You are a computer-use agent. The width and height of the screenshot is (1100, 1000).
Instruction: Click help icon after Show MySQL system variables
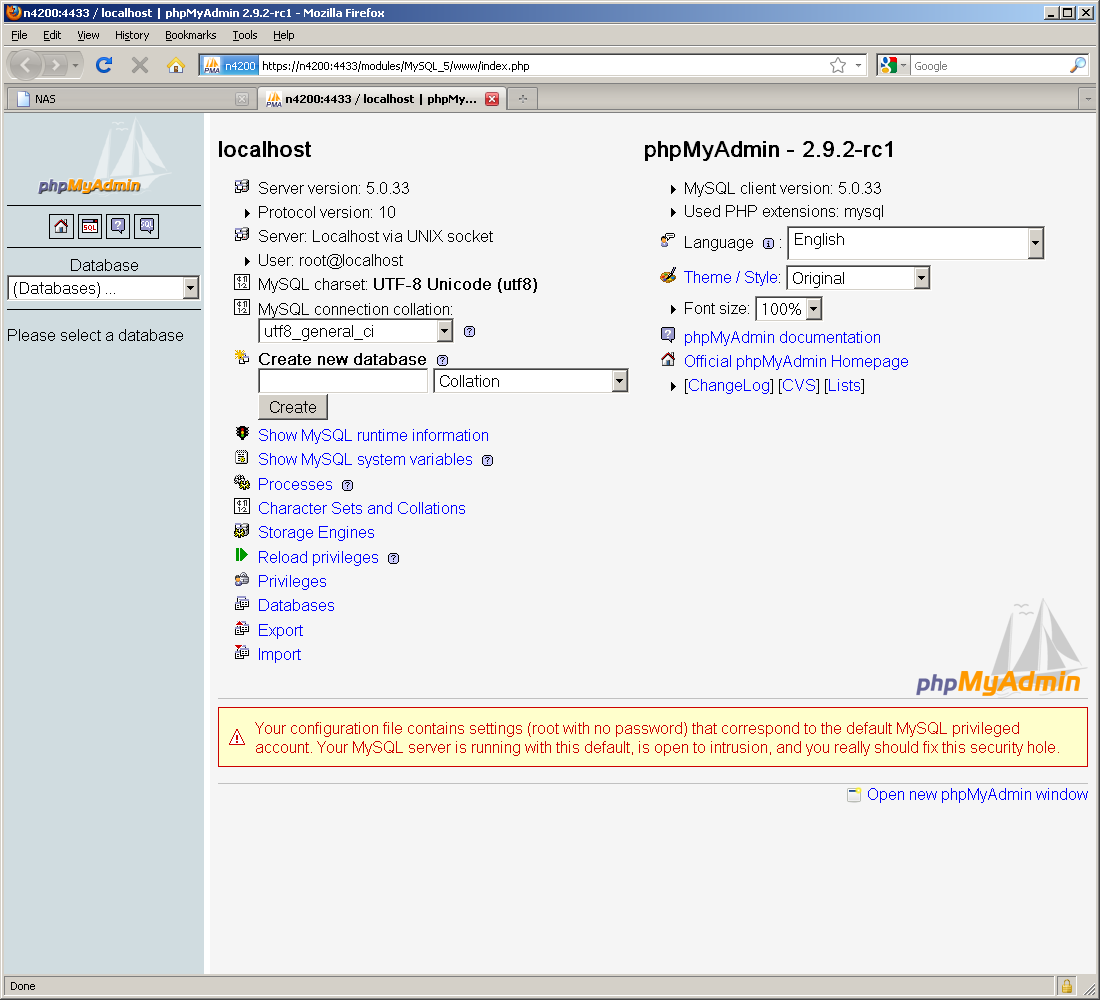pos(488,460)
